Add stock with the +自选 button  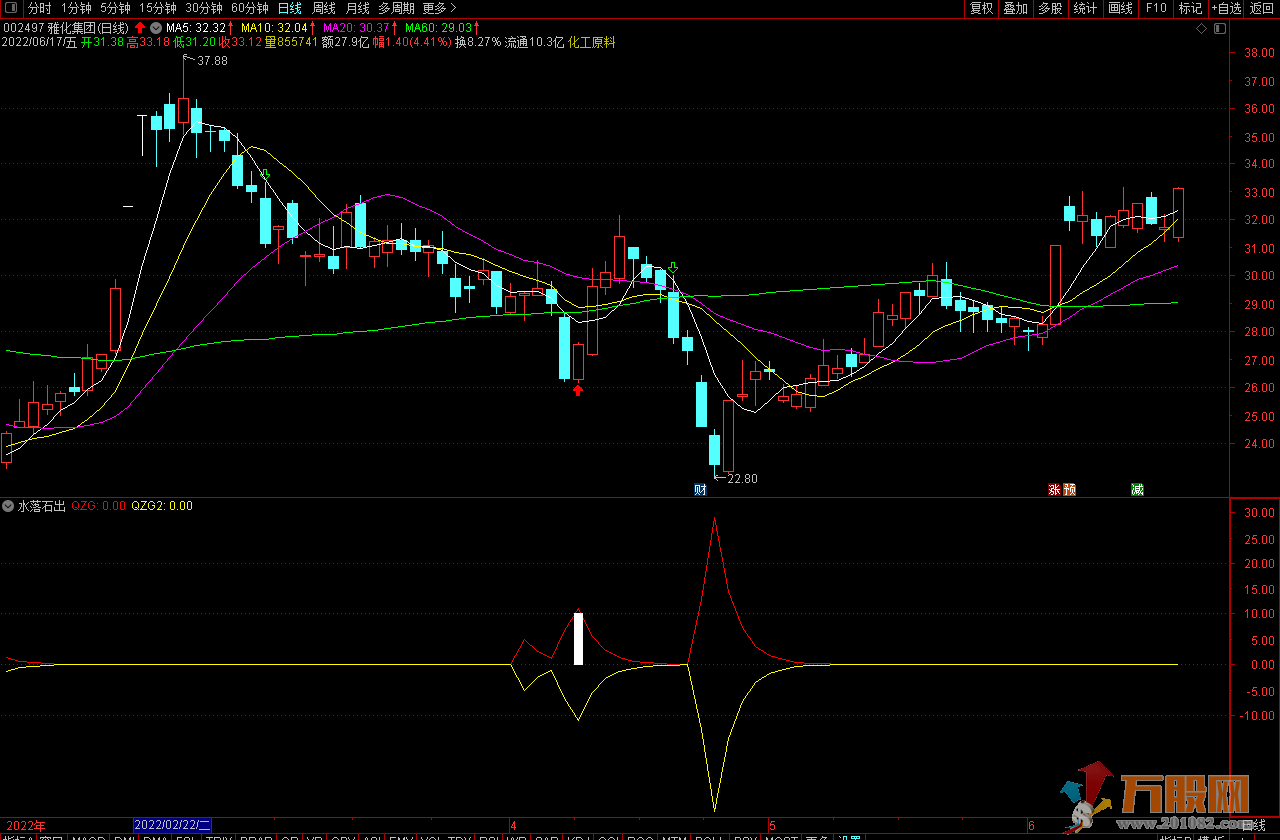[1227, 8]
